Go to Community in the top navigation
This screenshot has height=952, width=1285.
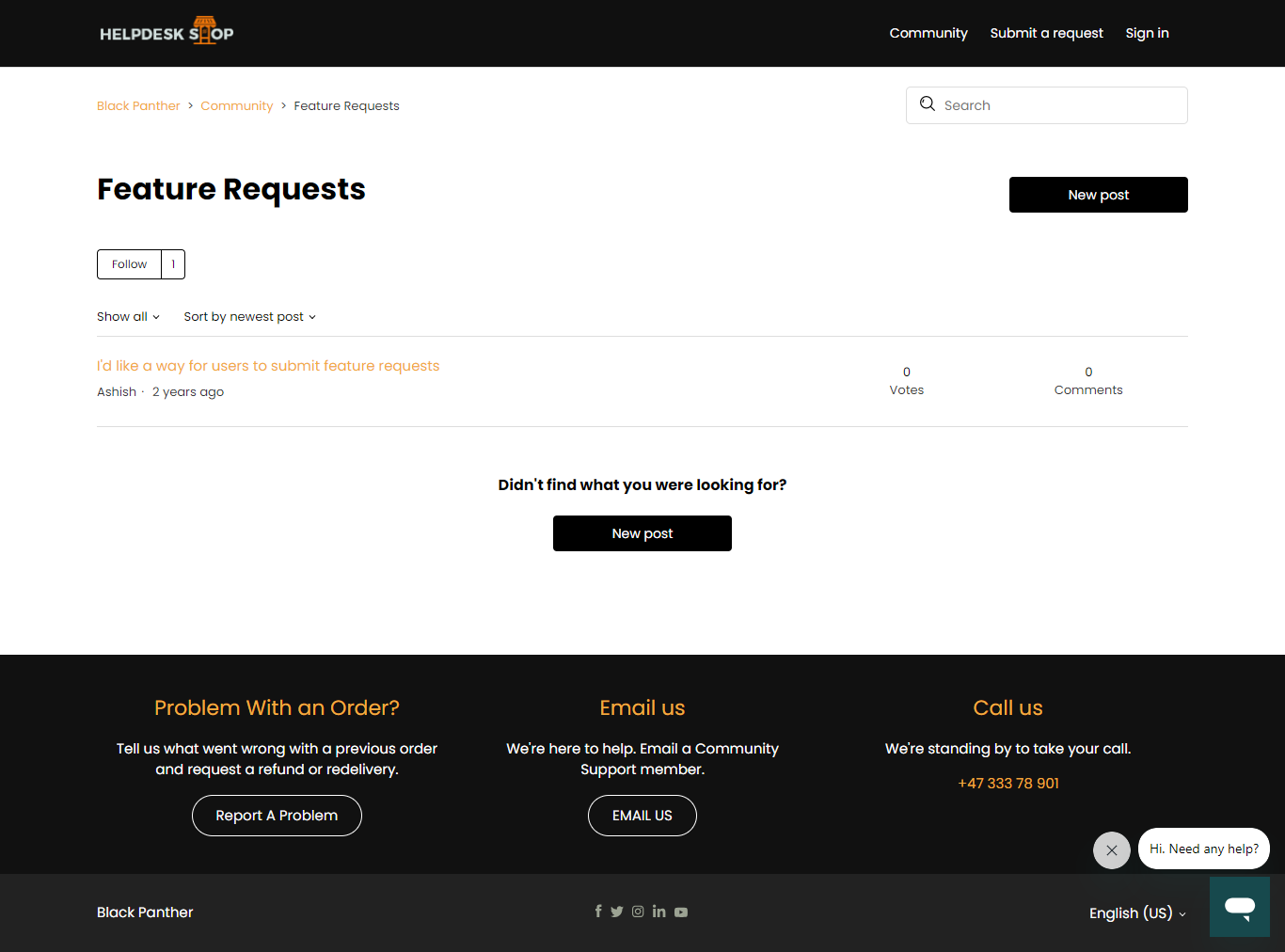pyautogui.click(x=928, y=33)
